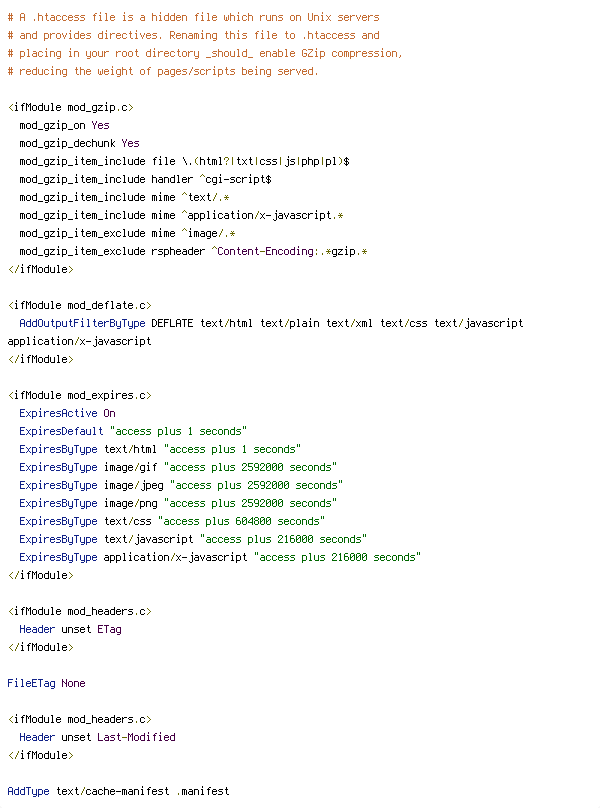600x808 pixels.
Task: Click the AddType text/cache-manifest line
Action: pyautogui.click(x=119, y=791)
